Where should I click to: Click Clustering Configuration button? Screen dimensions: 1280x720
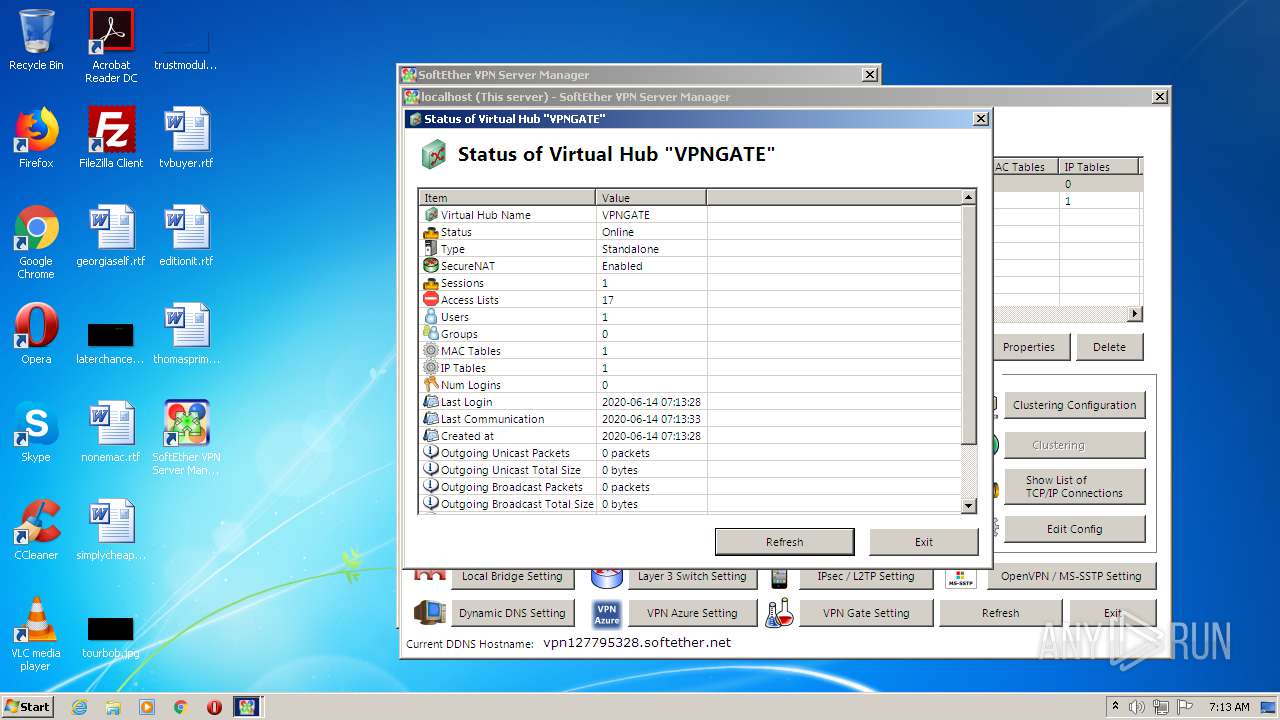[x=1074, y=405]
